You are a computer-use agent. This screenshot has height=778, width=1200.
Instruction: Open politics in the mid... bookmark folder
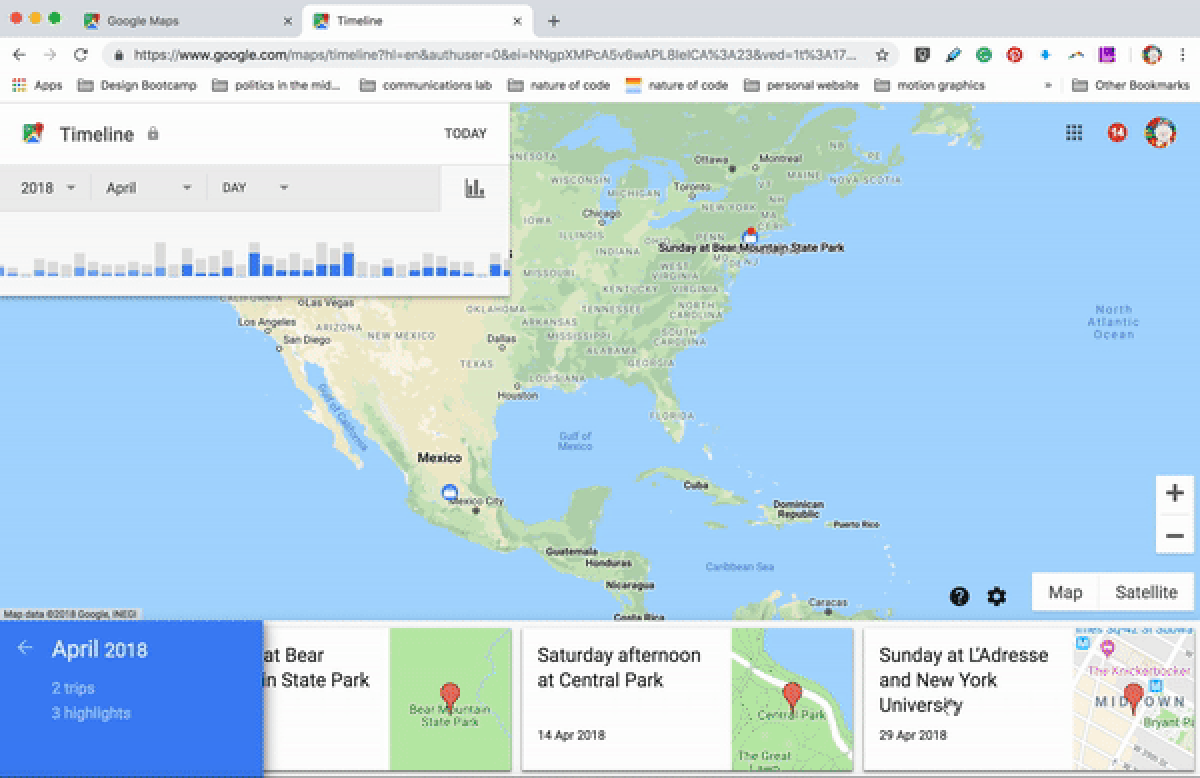click(x=276, y=85)
